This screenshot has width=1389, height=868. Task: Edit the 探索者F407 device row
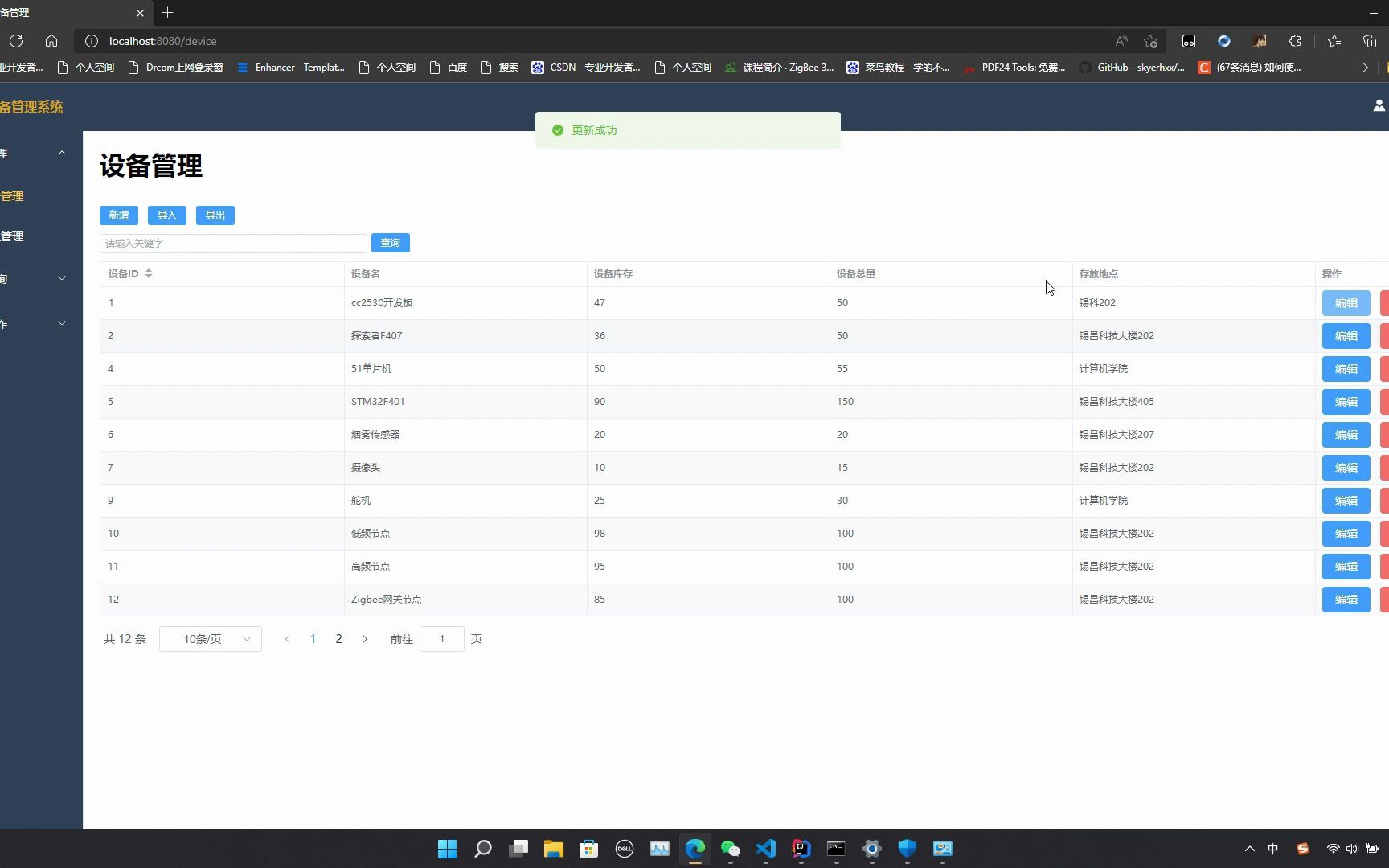click(x=1346, y=336)
